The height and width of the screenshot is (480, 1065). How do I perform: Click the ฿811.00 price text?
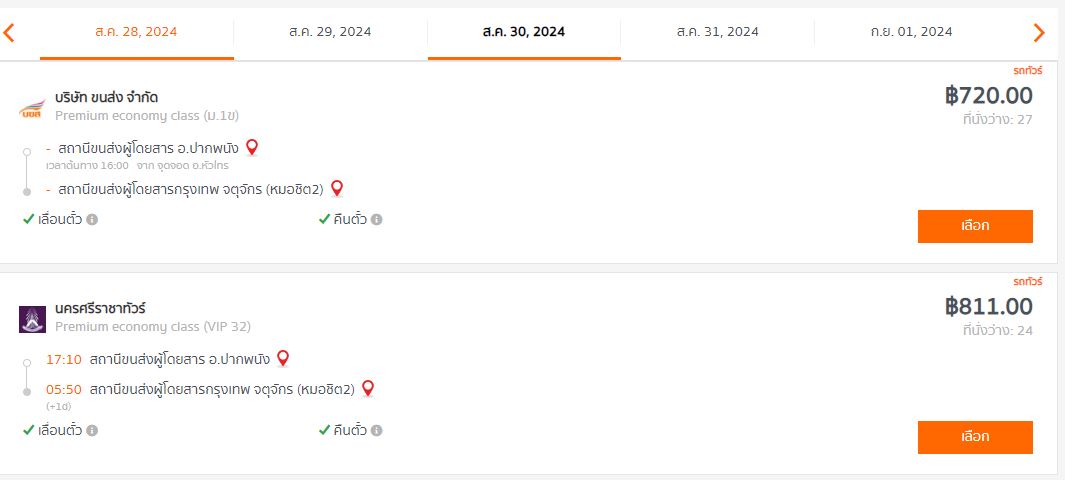[x=989, y=307]
